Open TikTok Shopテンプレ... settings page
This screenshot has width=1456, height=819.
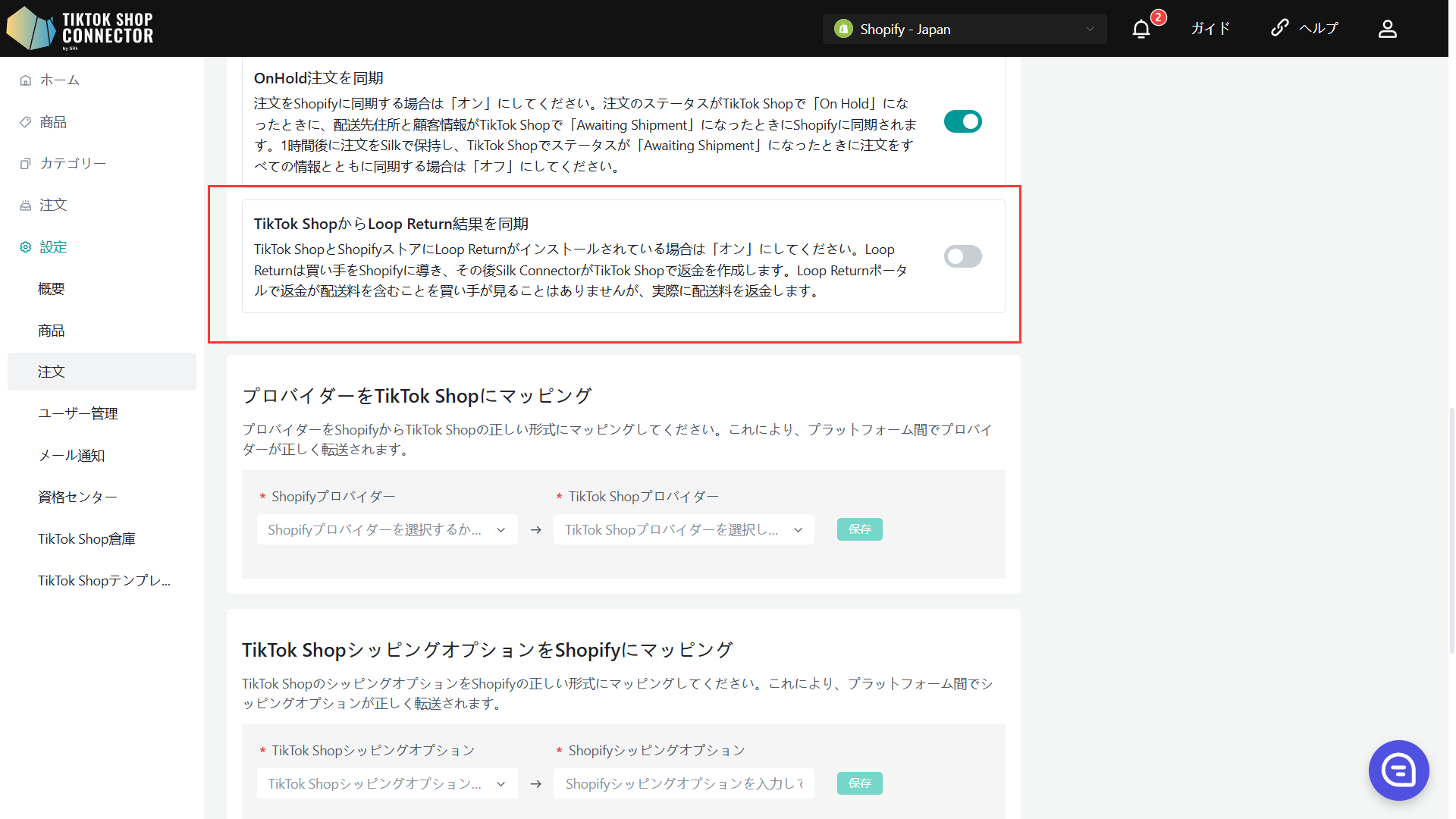[105, 581]
